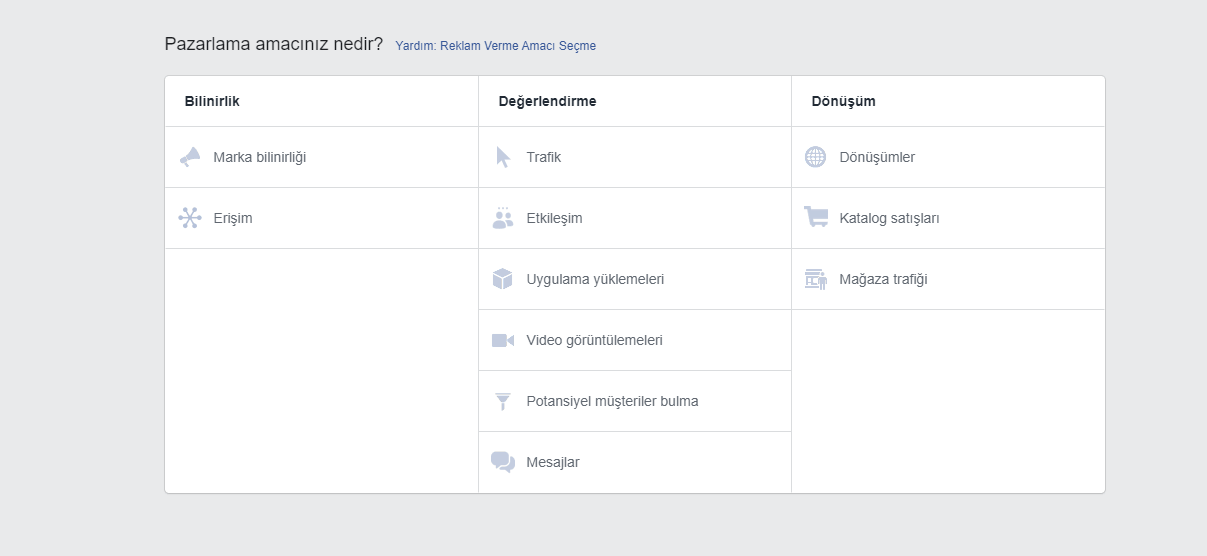Pick Video görüntülemeleri objective label
1207x556 pixels.
(x=595, y=340)
